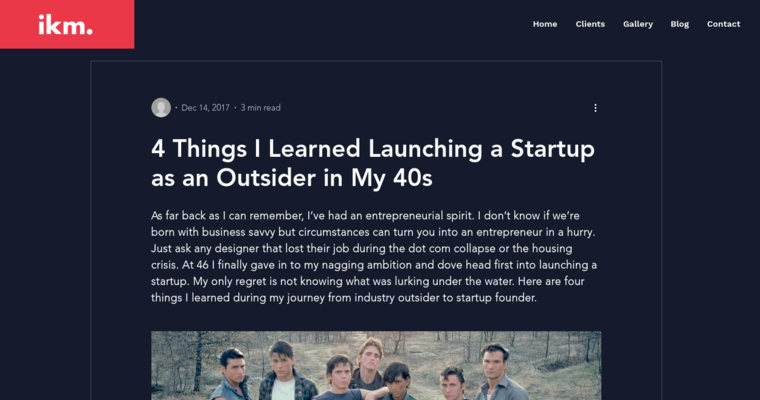Go to the Home page

click(x=545, y=24)
